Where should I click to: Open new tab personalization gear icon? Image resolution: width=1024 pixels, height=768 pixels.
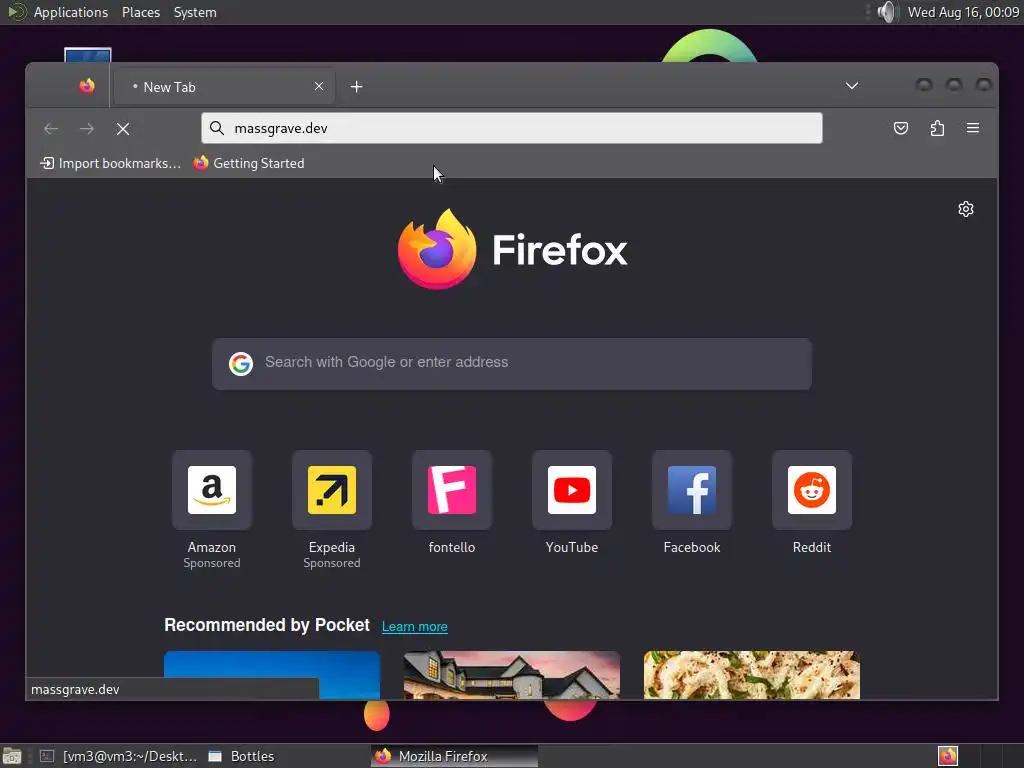[965, 209]
